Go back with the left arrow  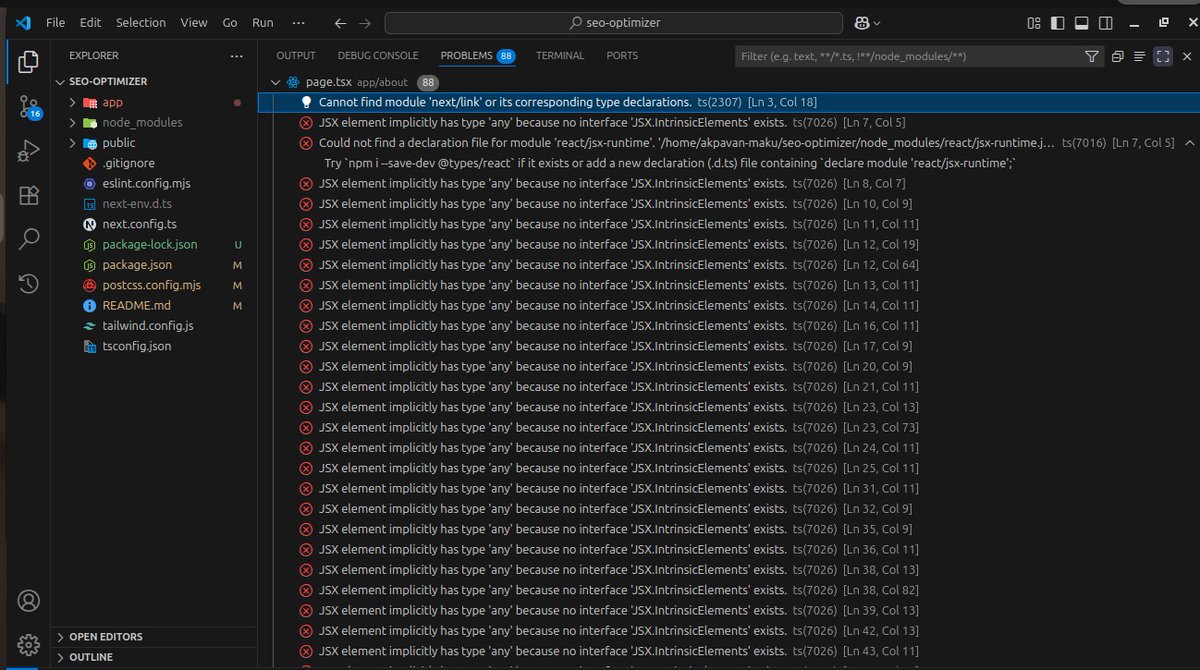[x=341, y=22]
